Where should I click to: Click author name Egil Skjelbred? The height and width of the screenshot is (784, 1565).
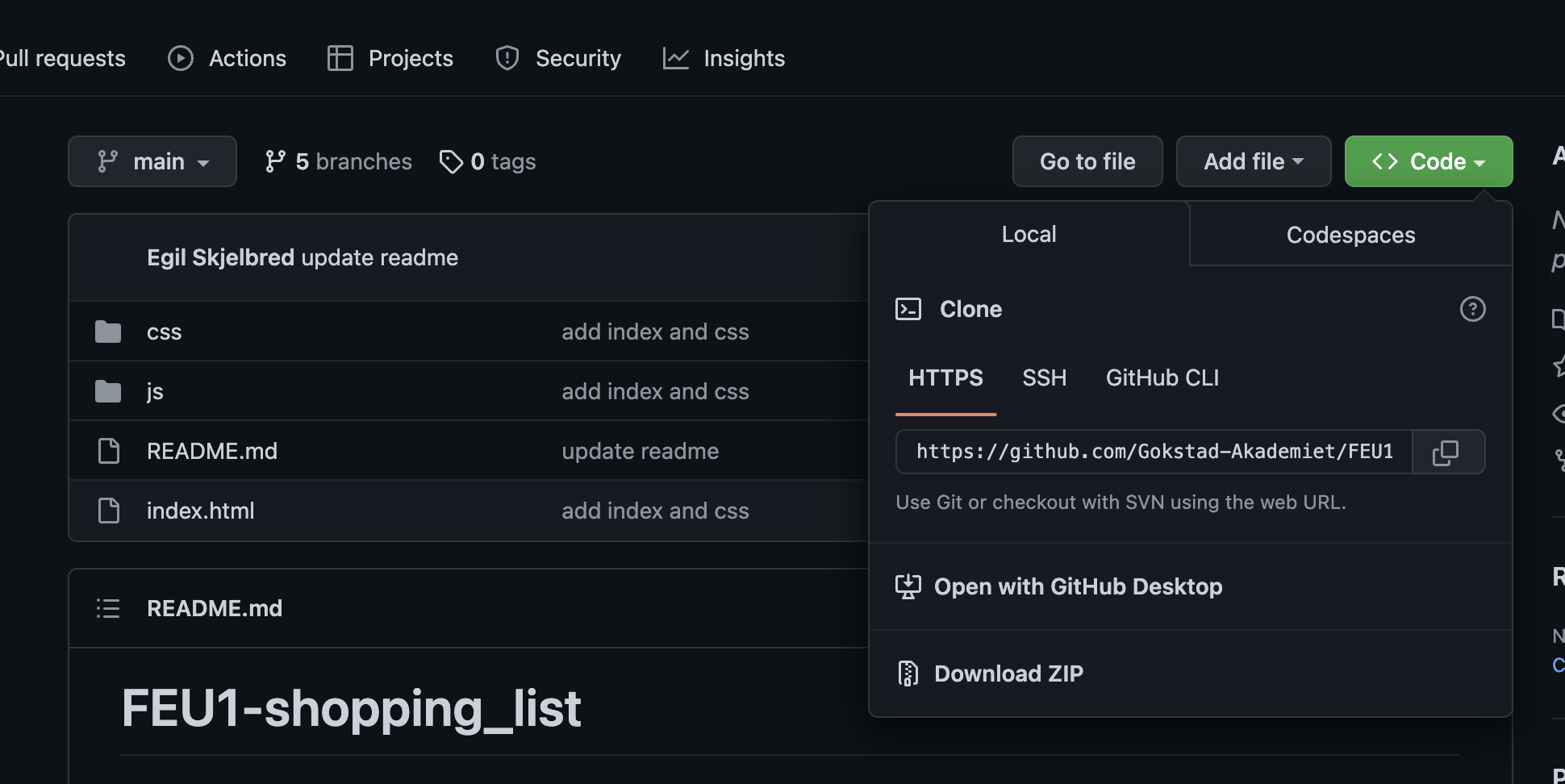click(x=220, y=257)
